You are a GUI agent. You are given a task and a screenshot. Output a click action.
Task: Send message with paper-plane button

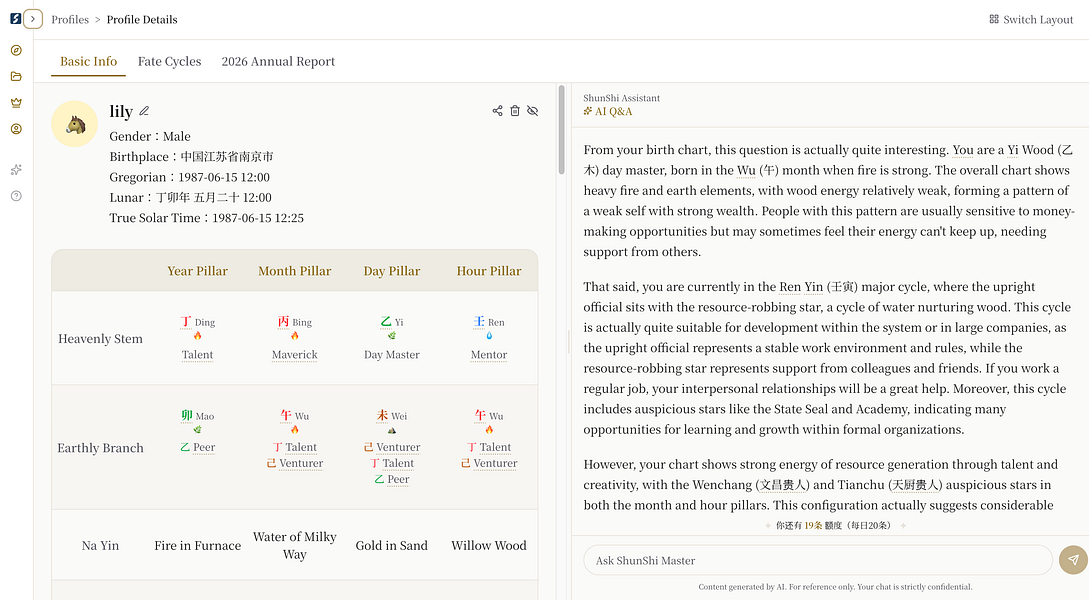[x=1073, y=560]
